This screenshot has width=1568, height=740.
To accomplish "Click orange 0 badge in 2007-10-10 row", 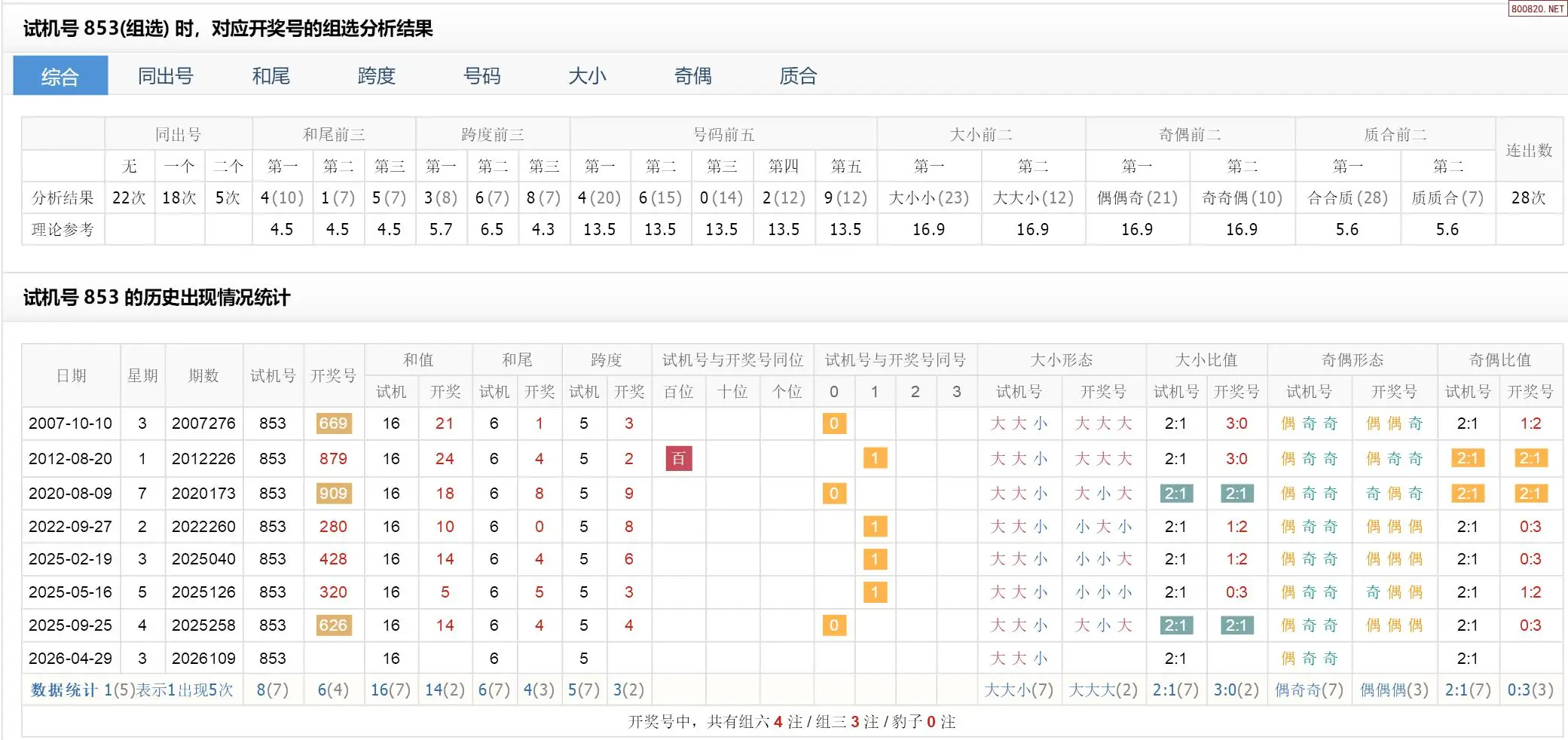I will coord(833,424).
